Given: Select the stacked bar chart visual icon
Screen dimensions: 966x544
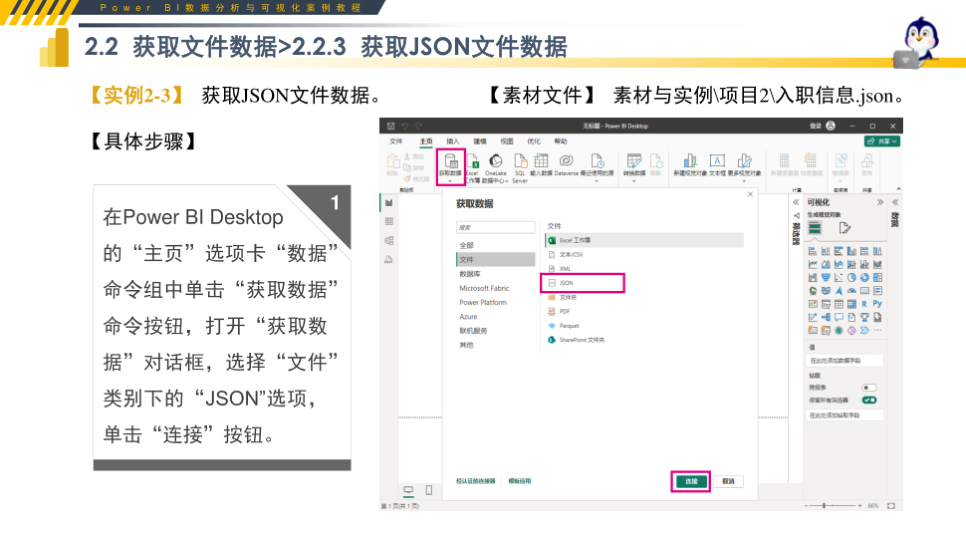Looking at the screenshot, I should click(813, 251).
